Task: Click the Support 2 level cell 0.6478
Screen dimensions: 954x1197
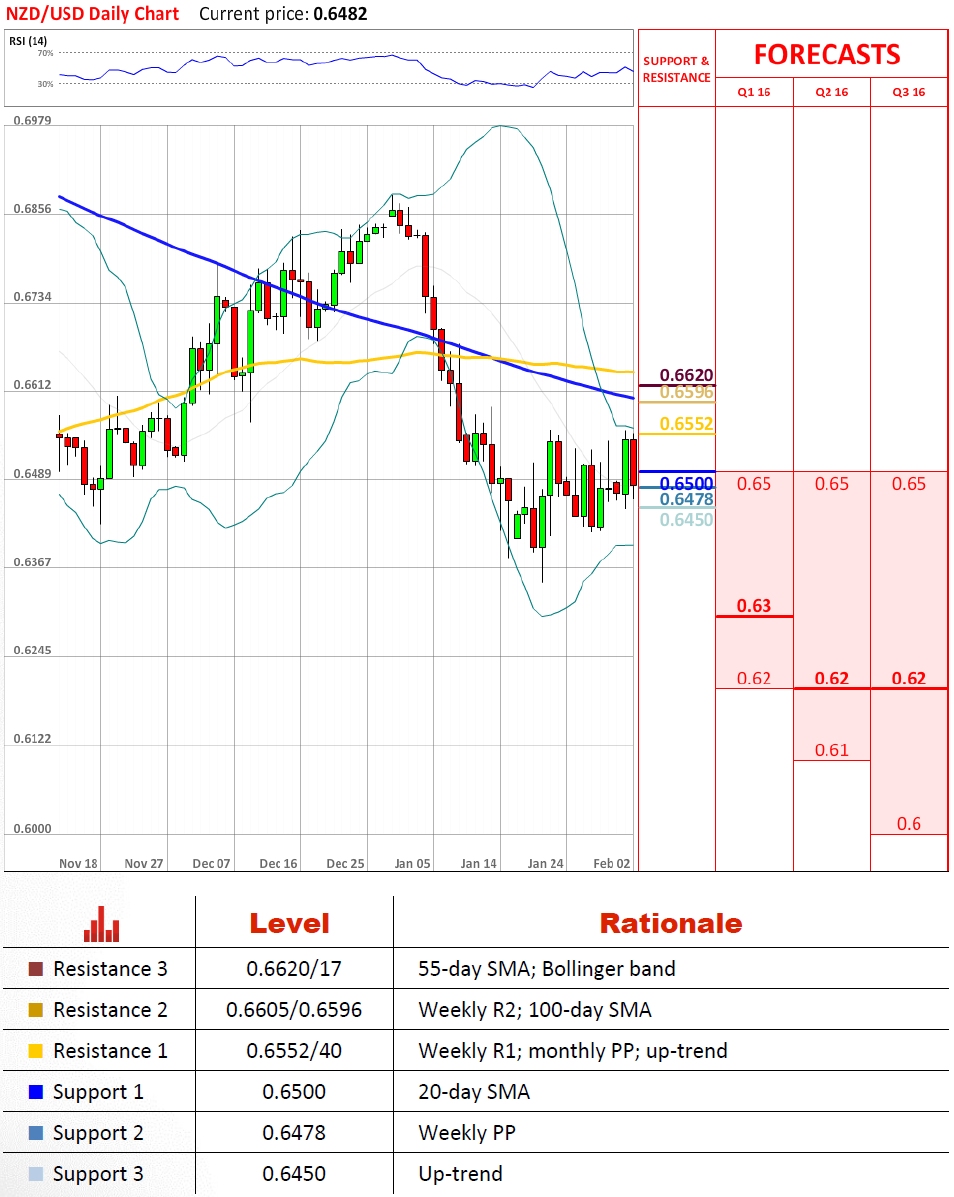Action: [294, 1133]
